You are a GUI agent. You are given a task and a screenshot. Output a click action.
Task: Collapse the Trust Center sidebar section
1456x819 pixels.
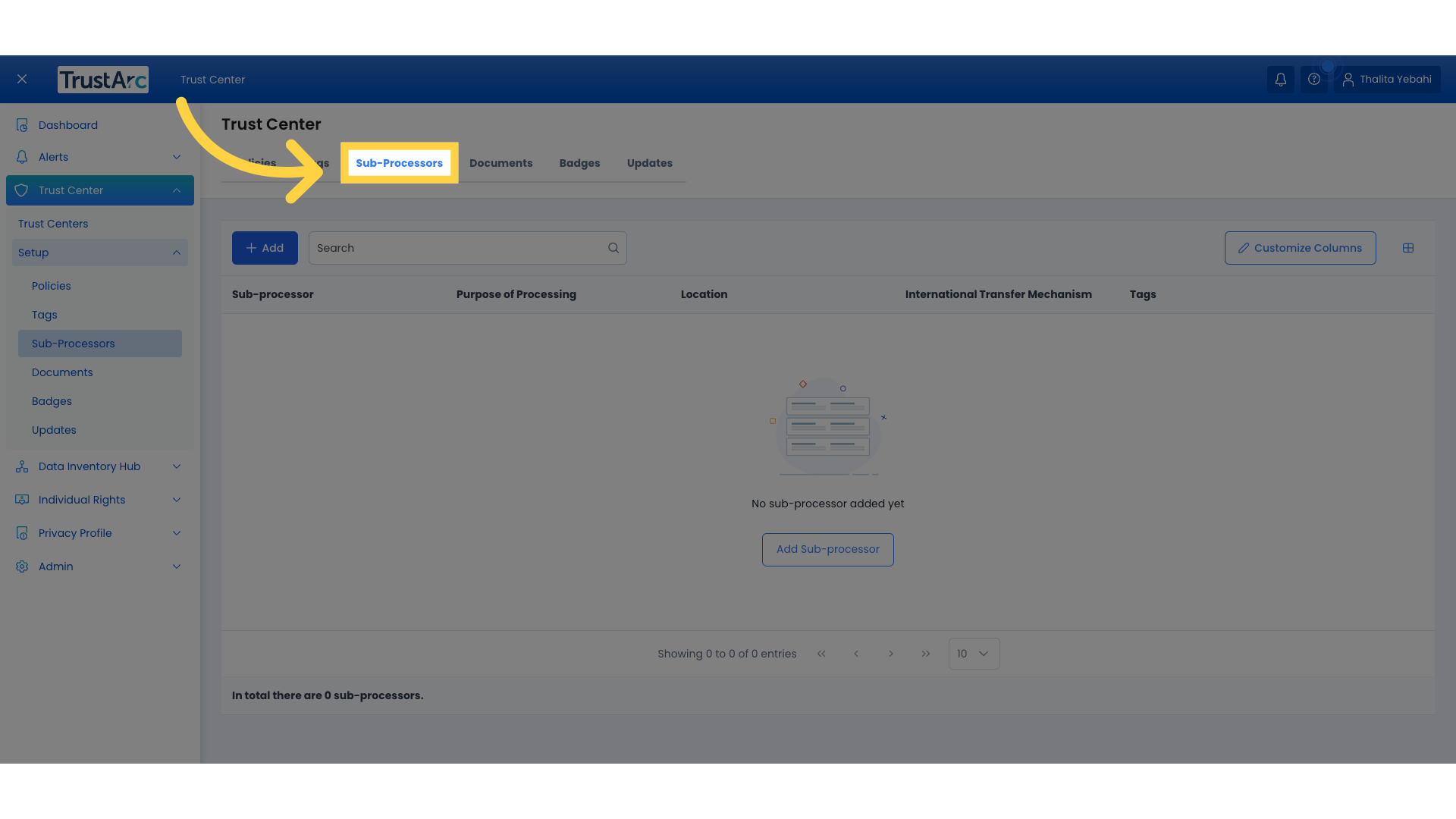(177, 190)
